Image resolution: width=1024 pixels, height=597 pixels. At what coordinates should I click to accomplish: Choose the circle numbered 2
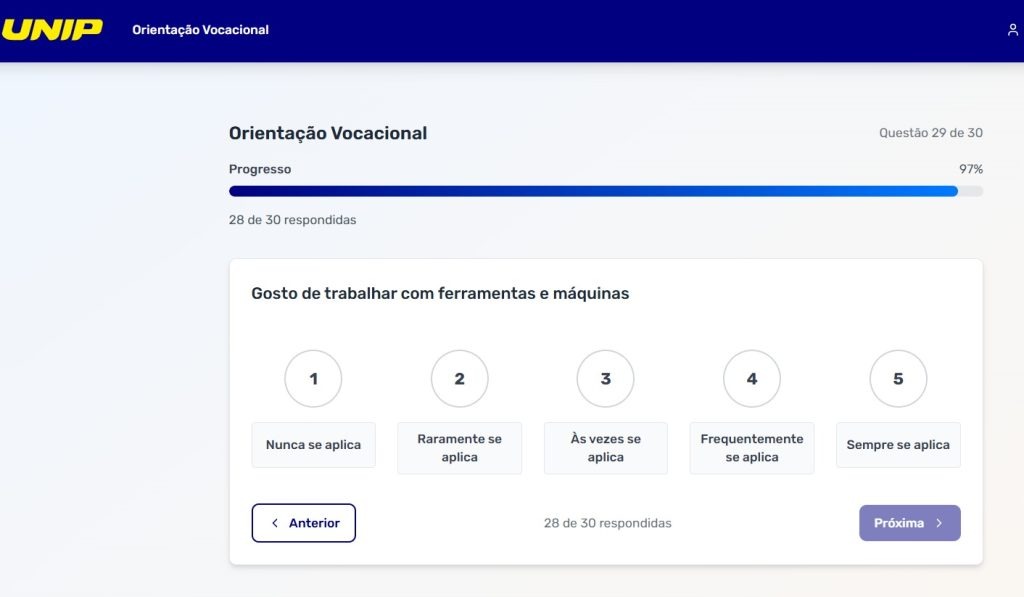459,379
